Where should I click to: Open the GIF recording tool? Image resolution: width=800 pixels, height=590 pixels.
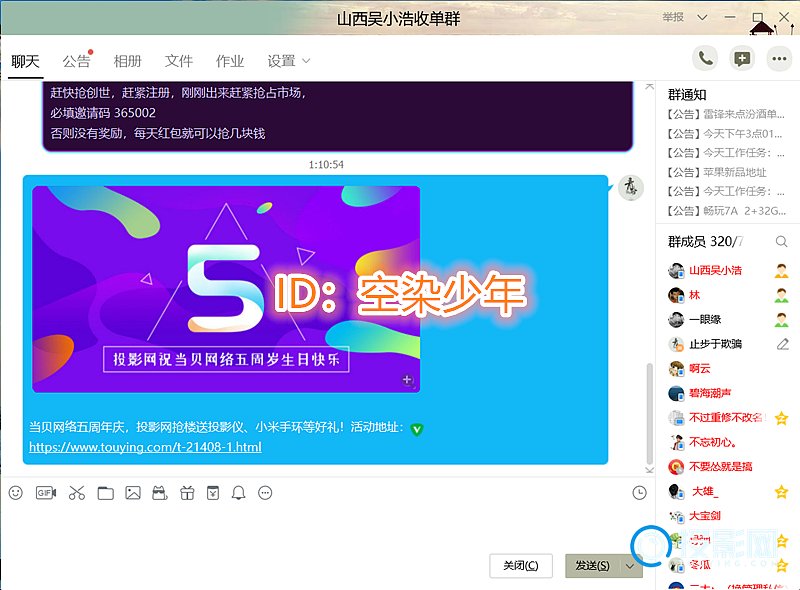click(45, 493)
